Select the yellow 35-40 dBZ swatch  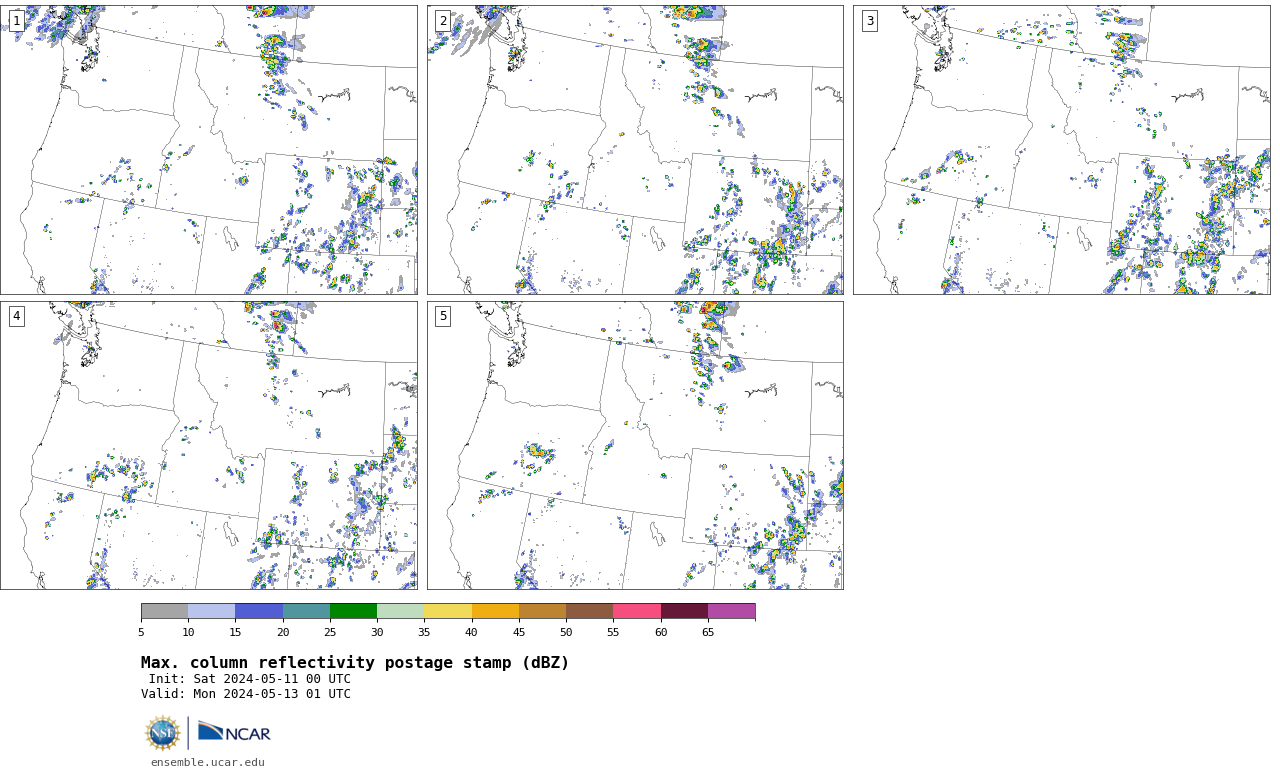448,611
